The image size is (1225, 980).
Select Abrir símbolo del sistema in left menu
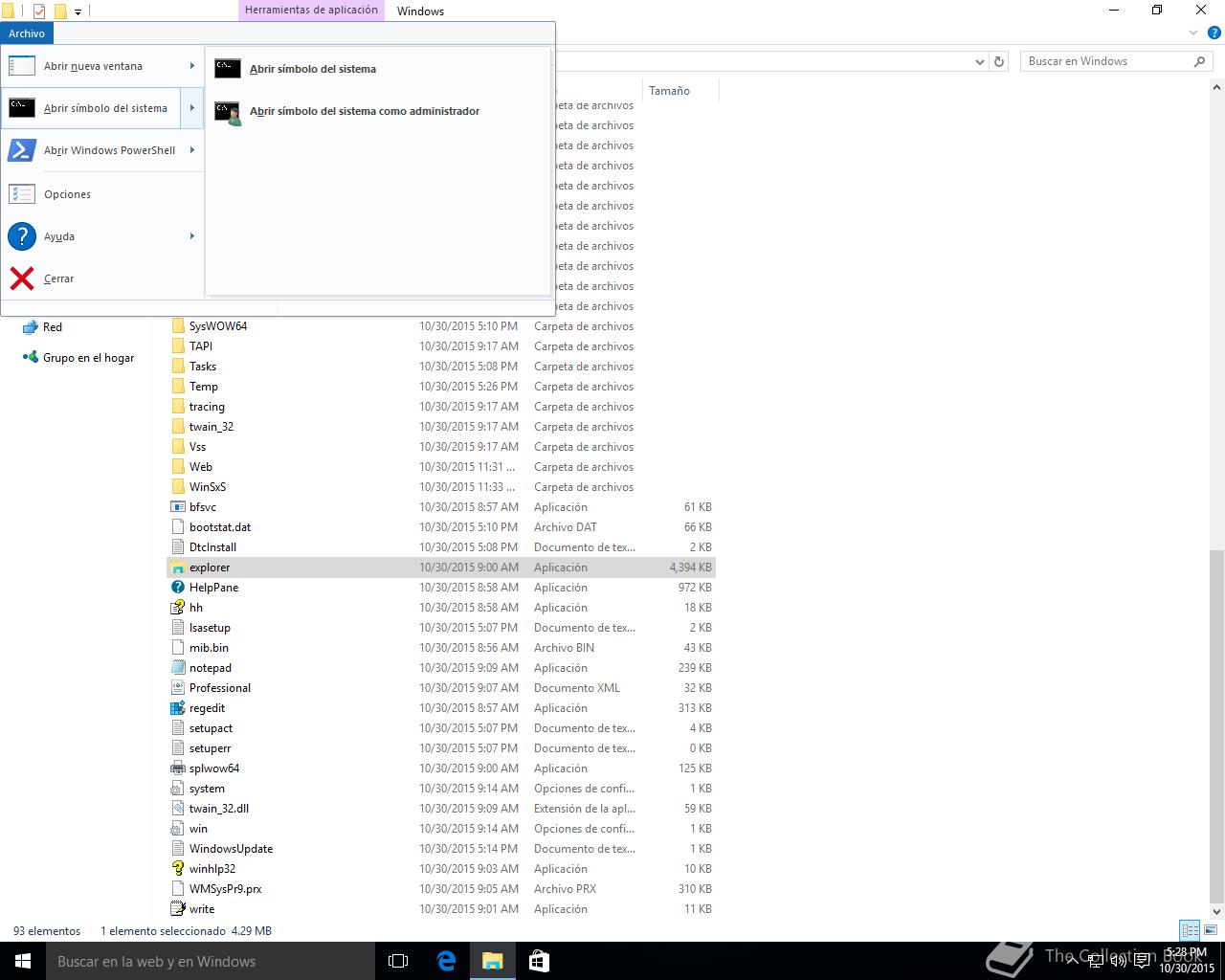[x=93, y=108]
